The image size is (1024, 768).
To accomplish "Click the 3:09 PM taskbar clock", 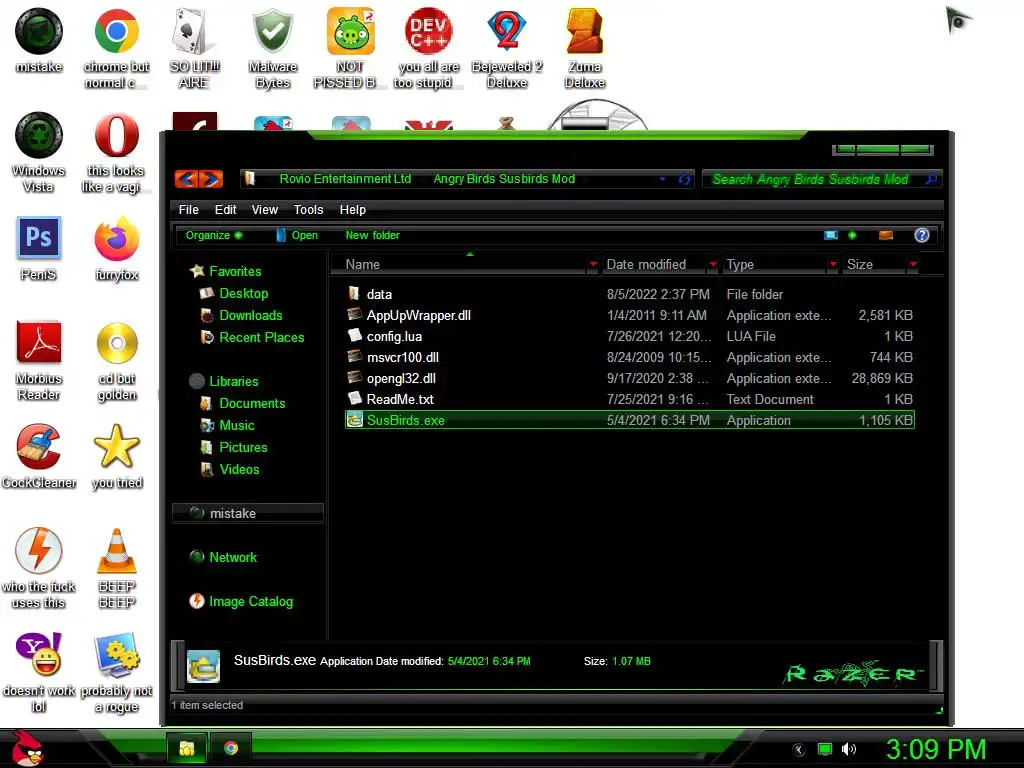I will click(936, 749).
